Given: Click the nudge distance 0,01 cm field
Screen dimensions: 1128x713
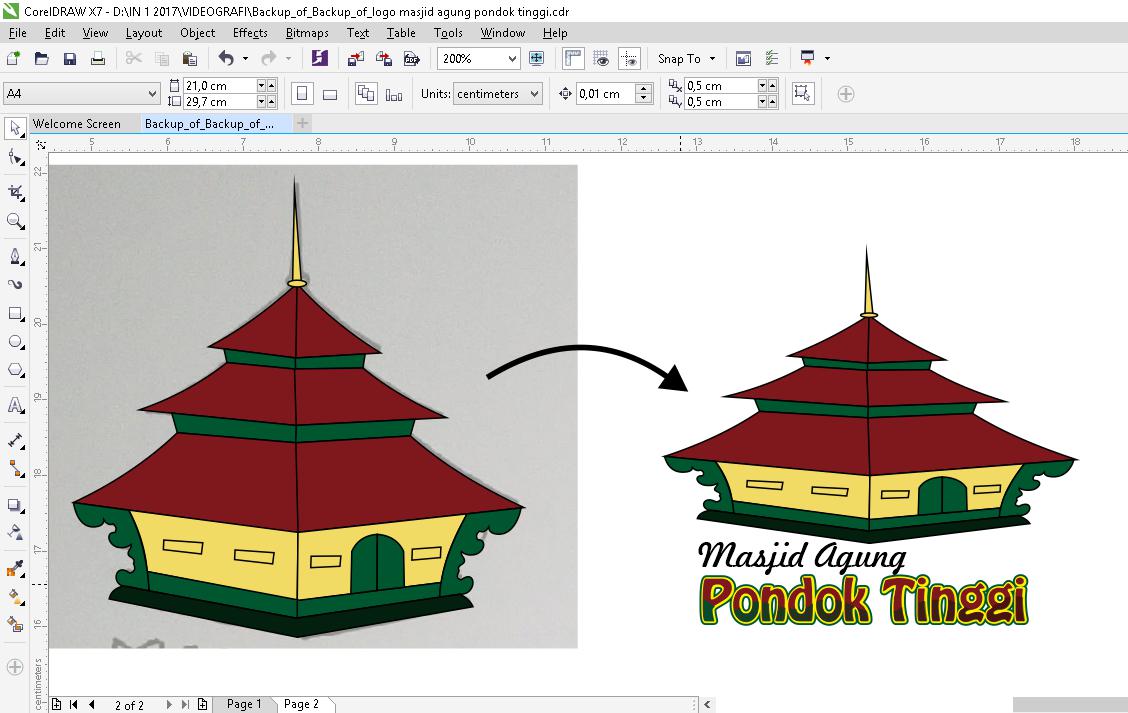Looking at the screenshot, I should click(605, 94).
